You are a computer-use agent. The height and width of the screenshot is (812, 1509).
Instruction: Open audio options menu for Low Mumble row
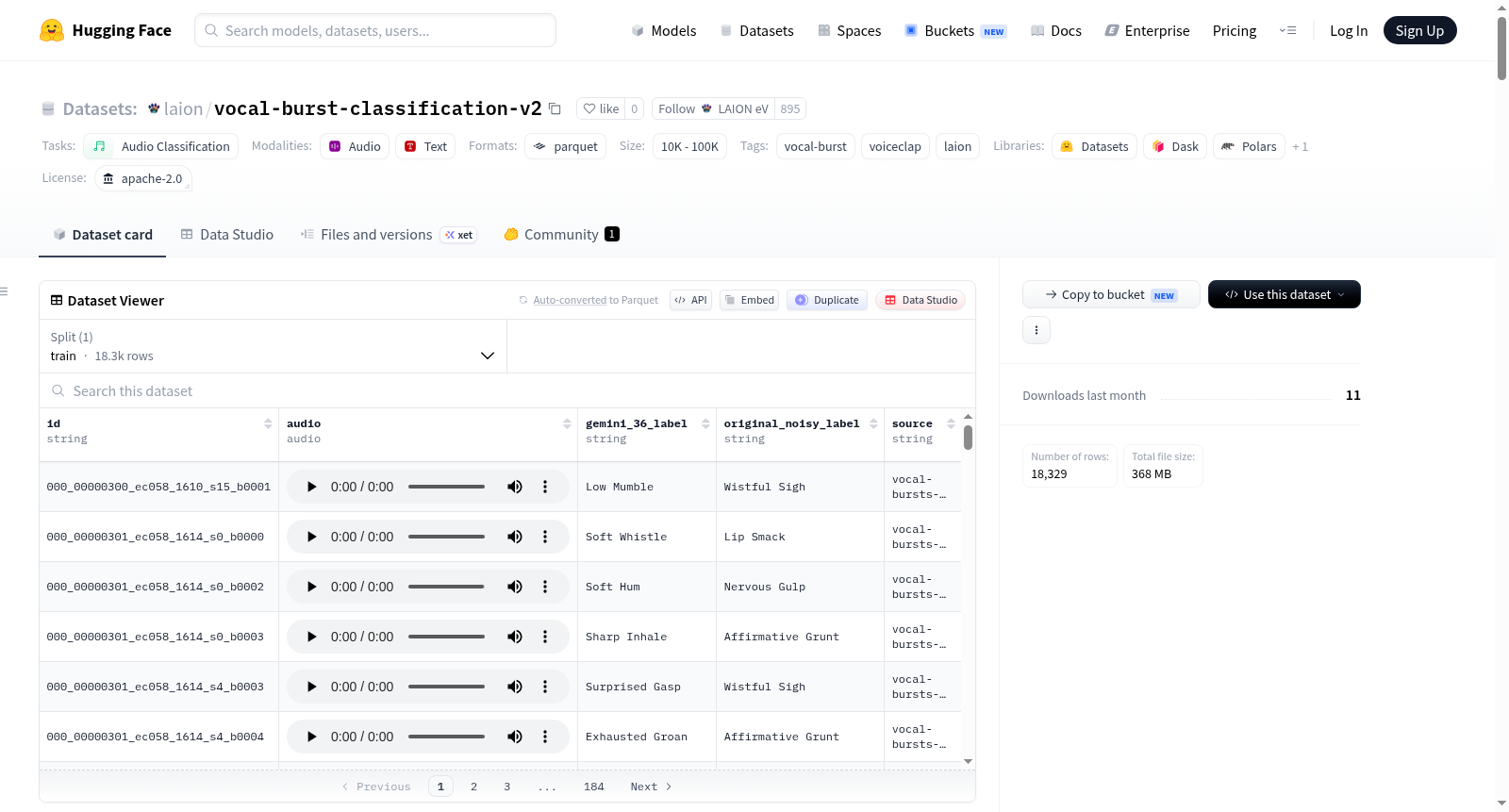click(x=545, y=487)
